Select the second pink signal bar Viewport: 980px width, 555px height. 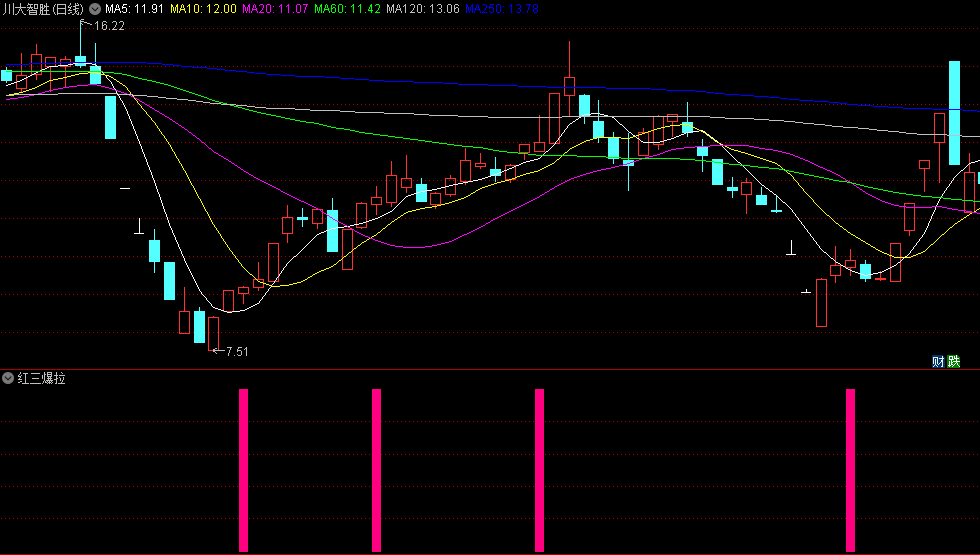[x=376, y=471]
